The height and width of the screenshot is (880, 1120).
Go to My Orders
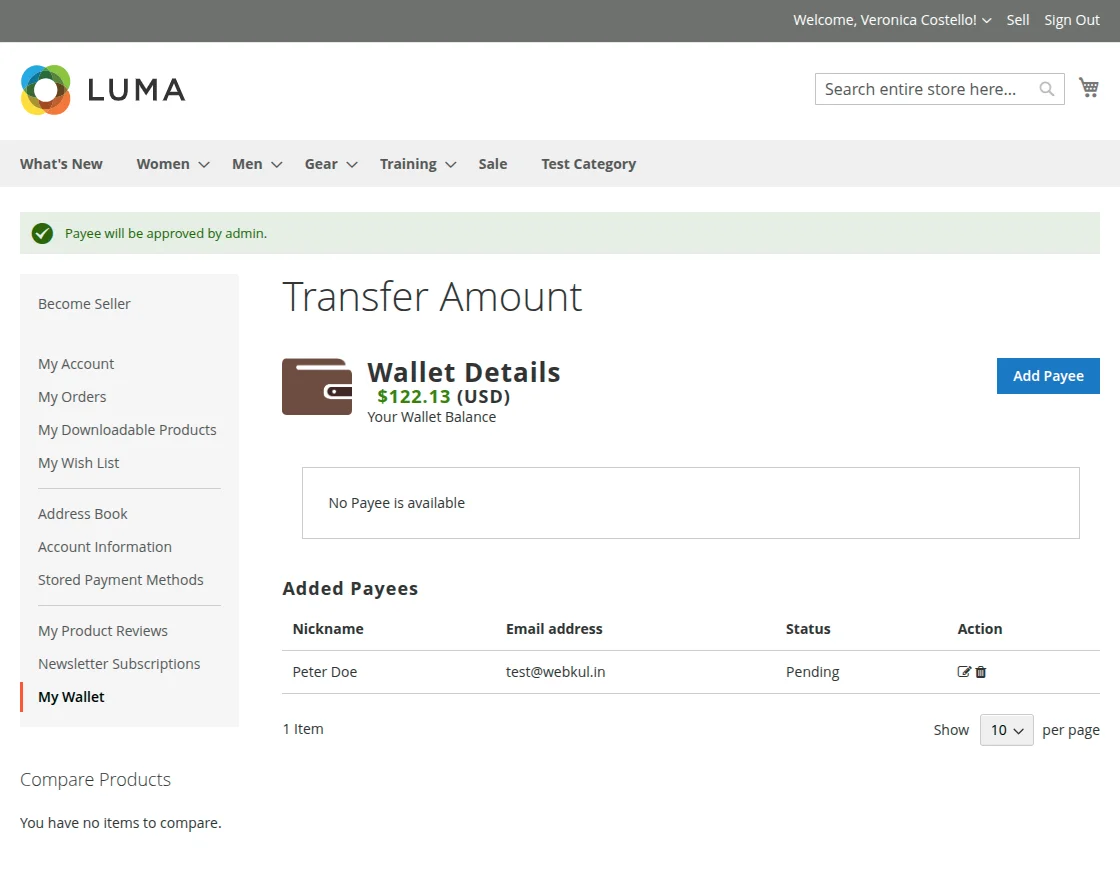click(x=72, y=396)
